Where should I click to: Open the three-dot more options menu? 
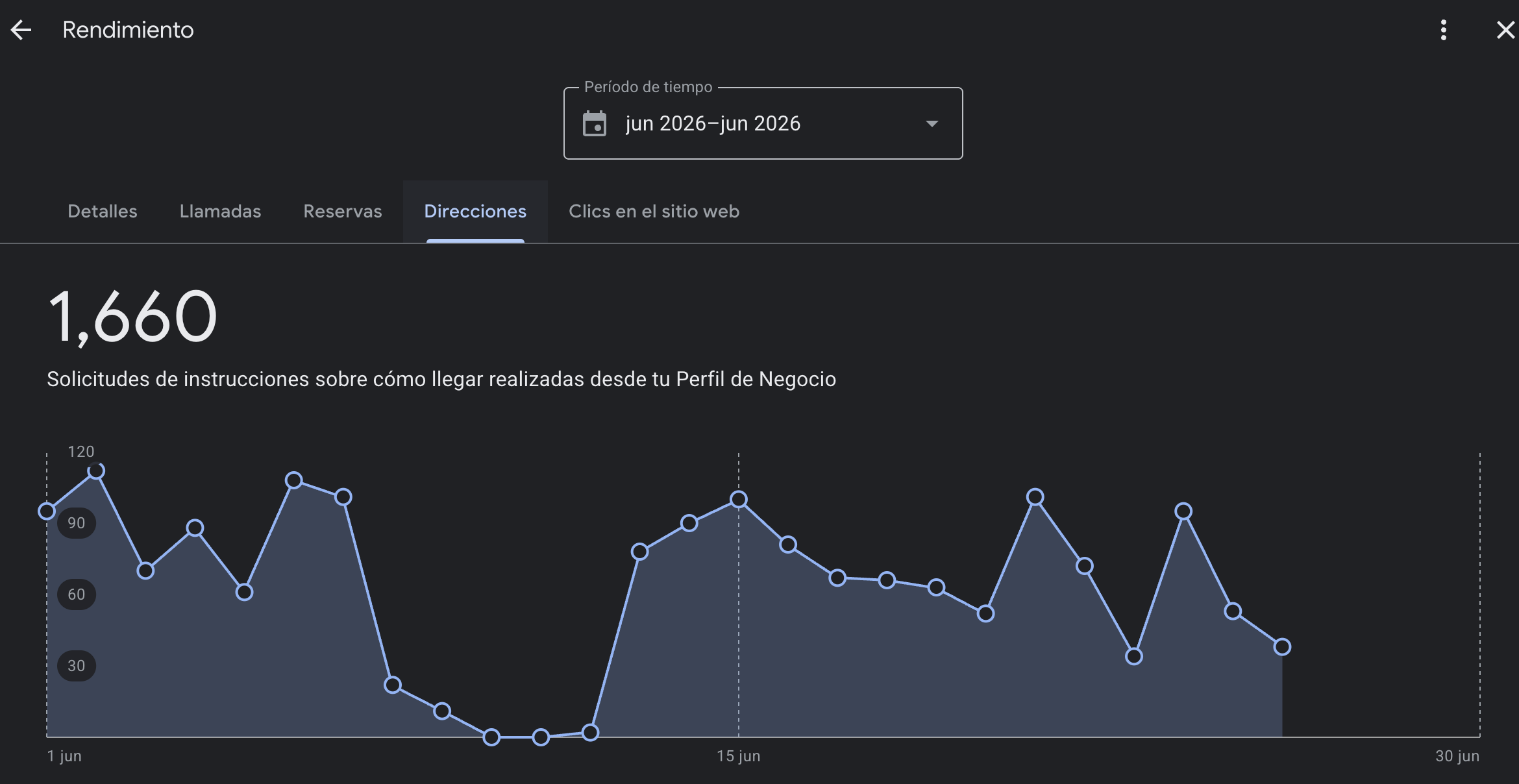(1443, 30)
